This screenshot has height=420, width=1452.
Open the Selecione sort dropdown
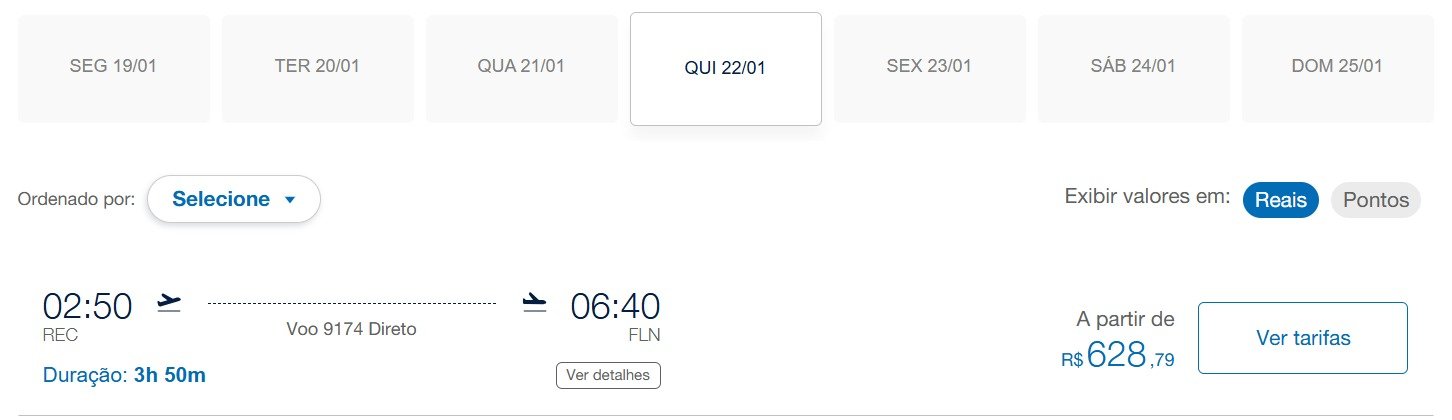coord(233,199)
